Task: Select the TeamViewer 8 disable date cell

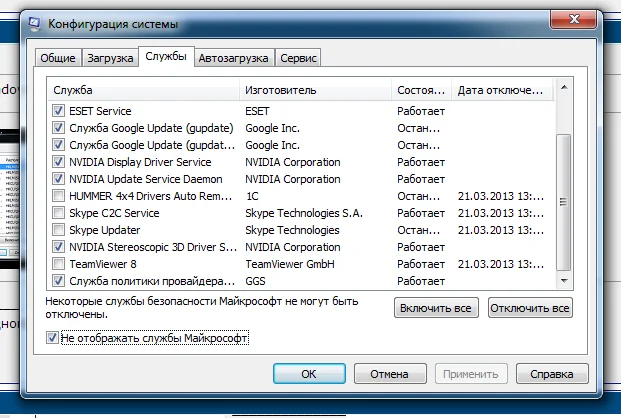Action: pos(501,264)
